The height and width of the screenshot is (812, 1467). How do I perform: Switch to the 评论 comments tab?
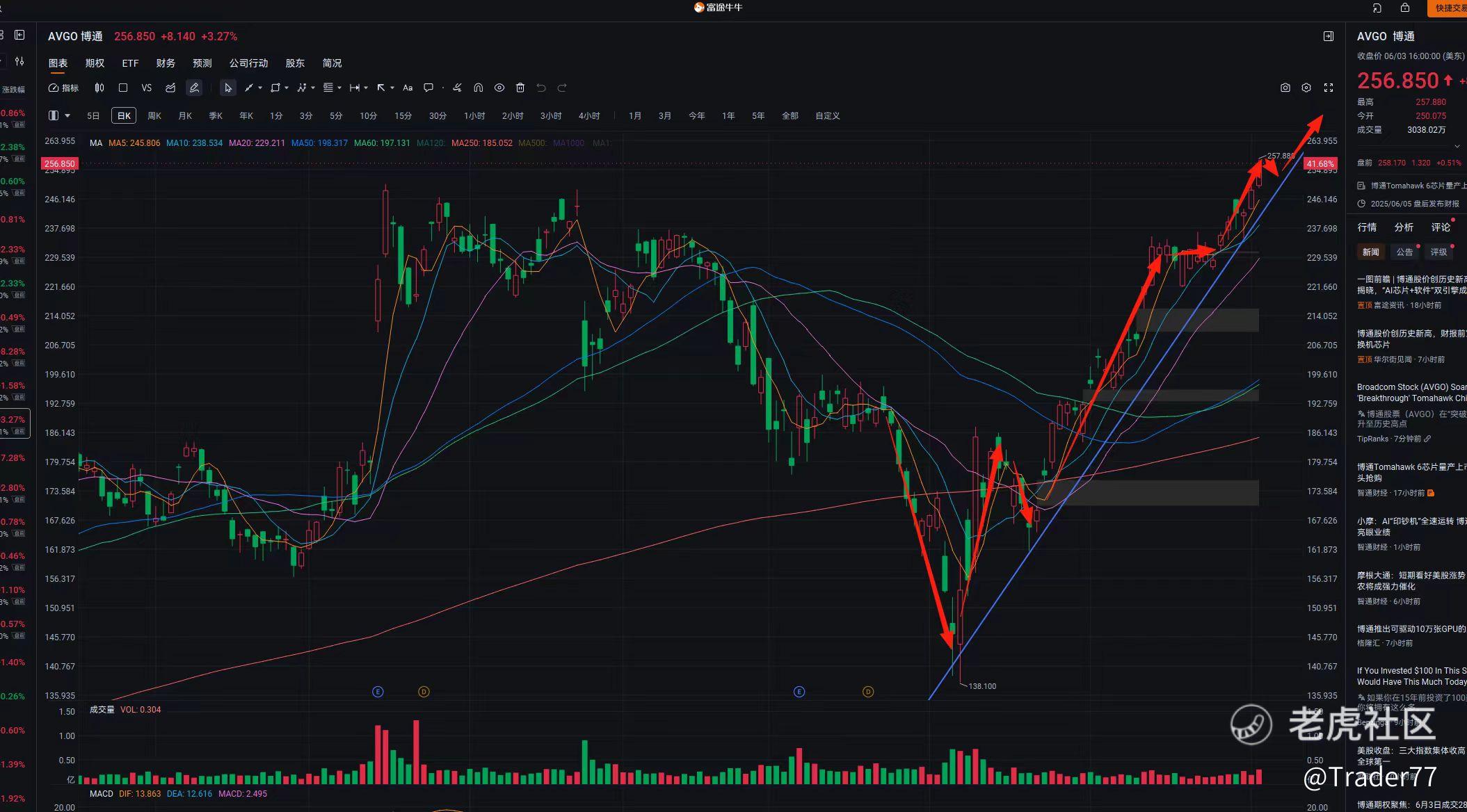coord(1441,227)
